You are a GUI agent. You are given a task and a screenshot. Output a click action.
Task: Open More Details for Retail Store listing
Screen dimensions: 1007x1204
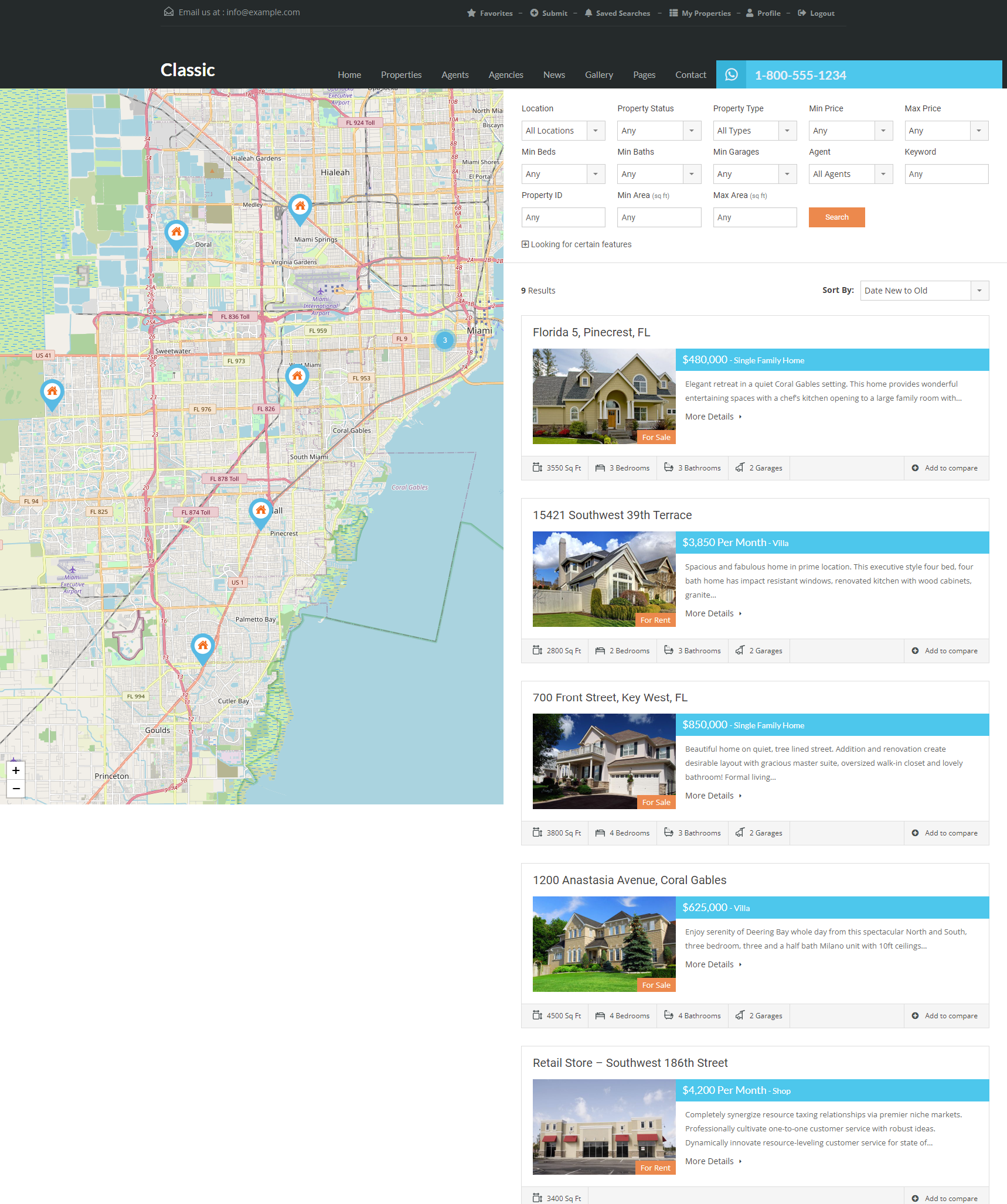713,1161
